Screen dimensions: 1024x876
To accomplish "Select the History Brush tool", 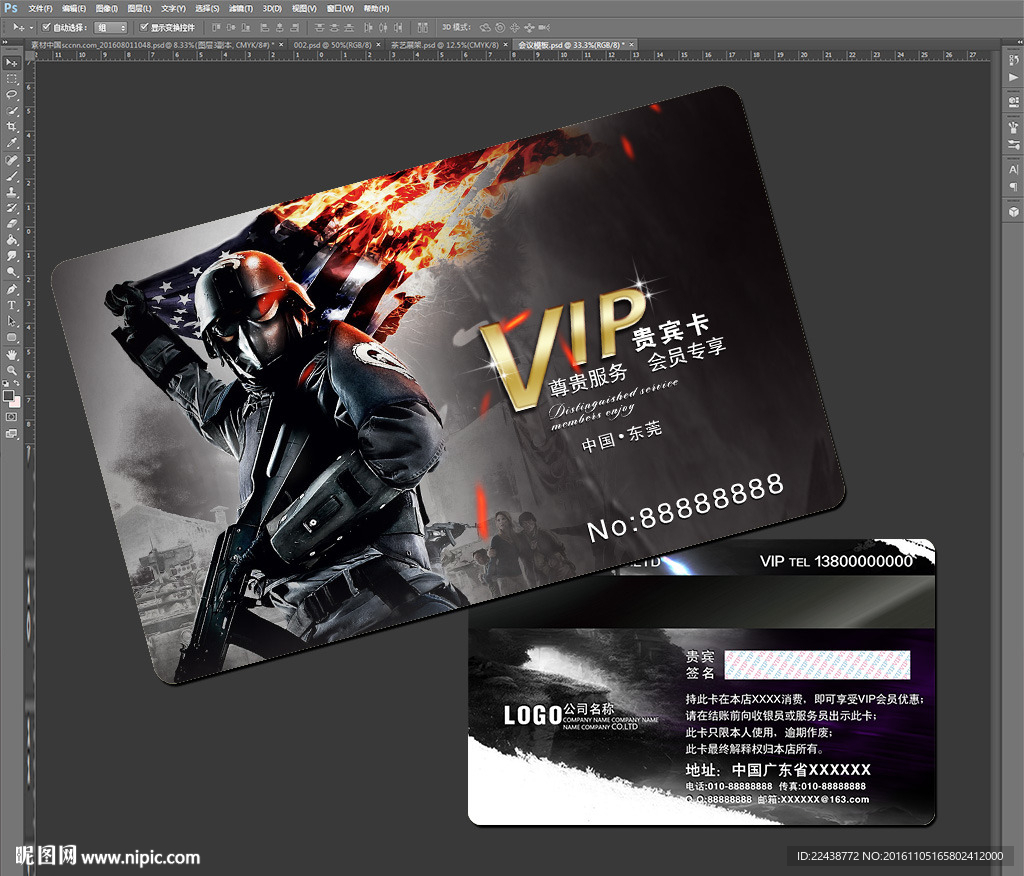I will tap(12, 208).
